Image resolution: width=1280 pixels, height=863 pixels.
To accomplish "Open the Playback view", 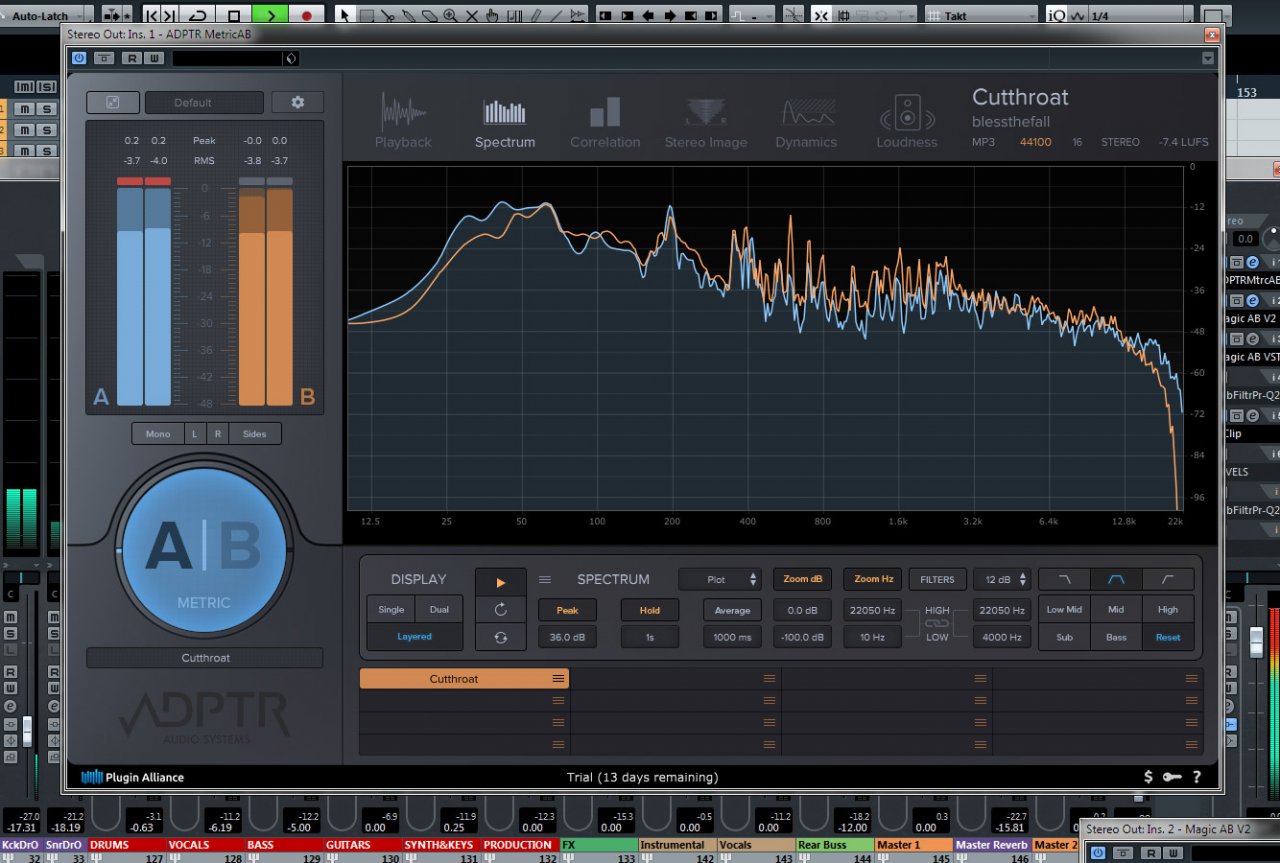I will (x=403, y=122).
